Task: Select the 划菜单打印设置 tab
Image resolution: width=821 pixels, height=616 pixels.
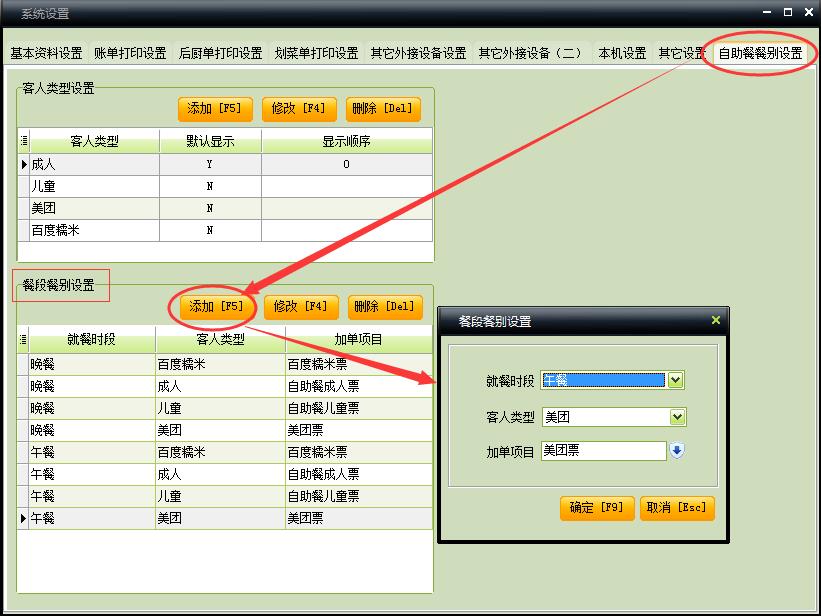Action: [316, 53]
